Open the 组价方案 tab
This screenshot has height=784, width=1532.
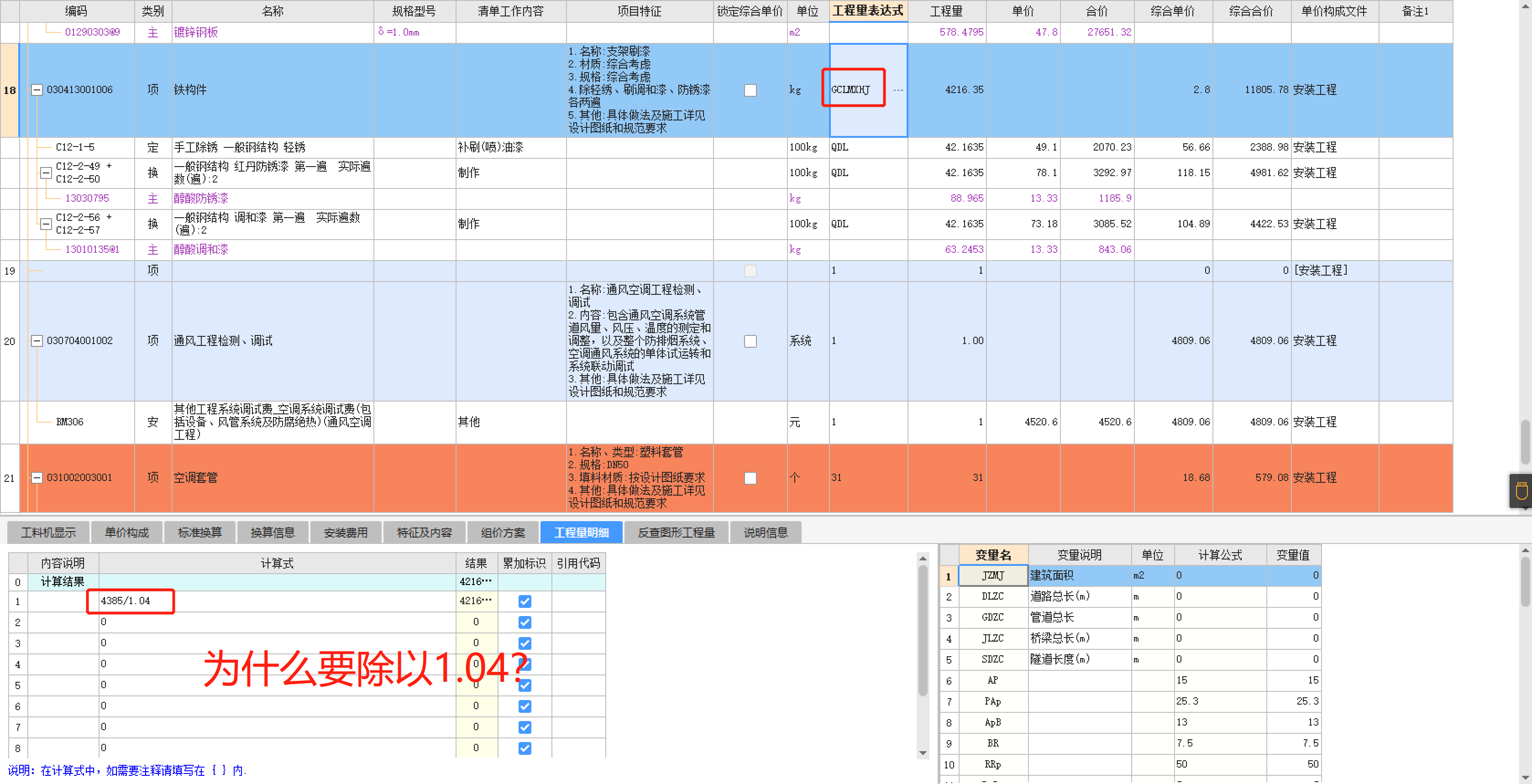tap(503, 533)
